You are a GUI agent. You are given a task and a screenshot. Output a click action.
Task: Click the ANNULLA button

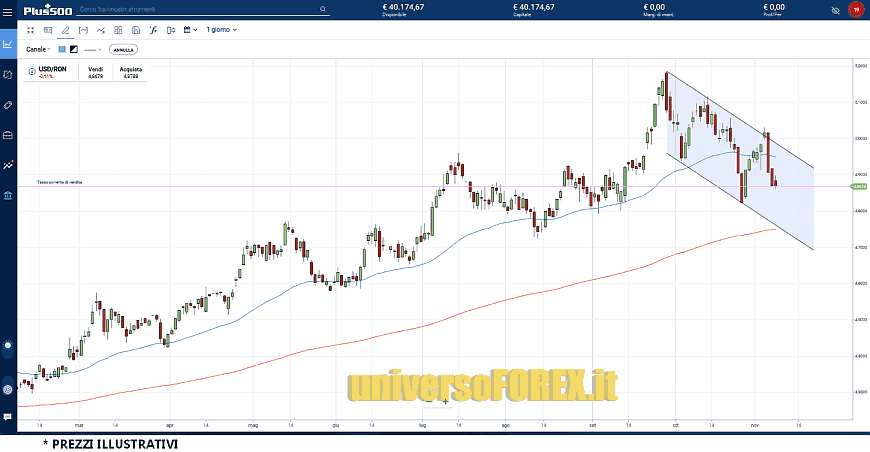(123, 48)
